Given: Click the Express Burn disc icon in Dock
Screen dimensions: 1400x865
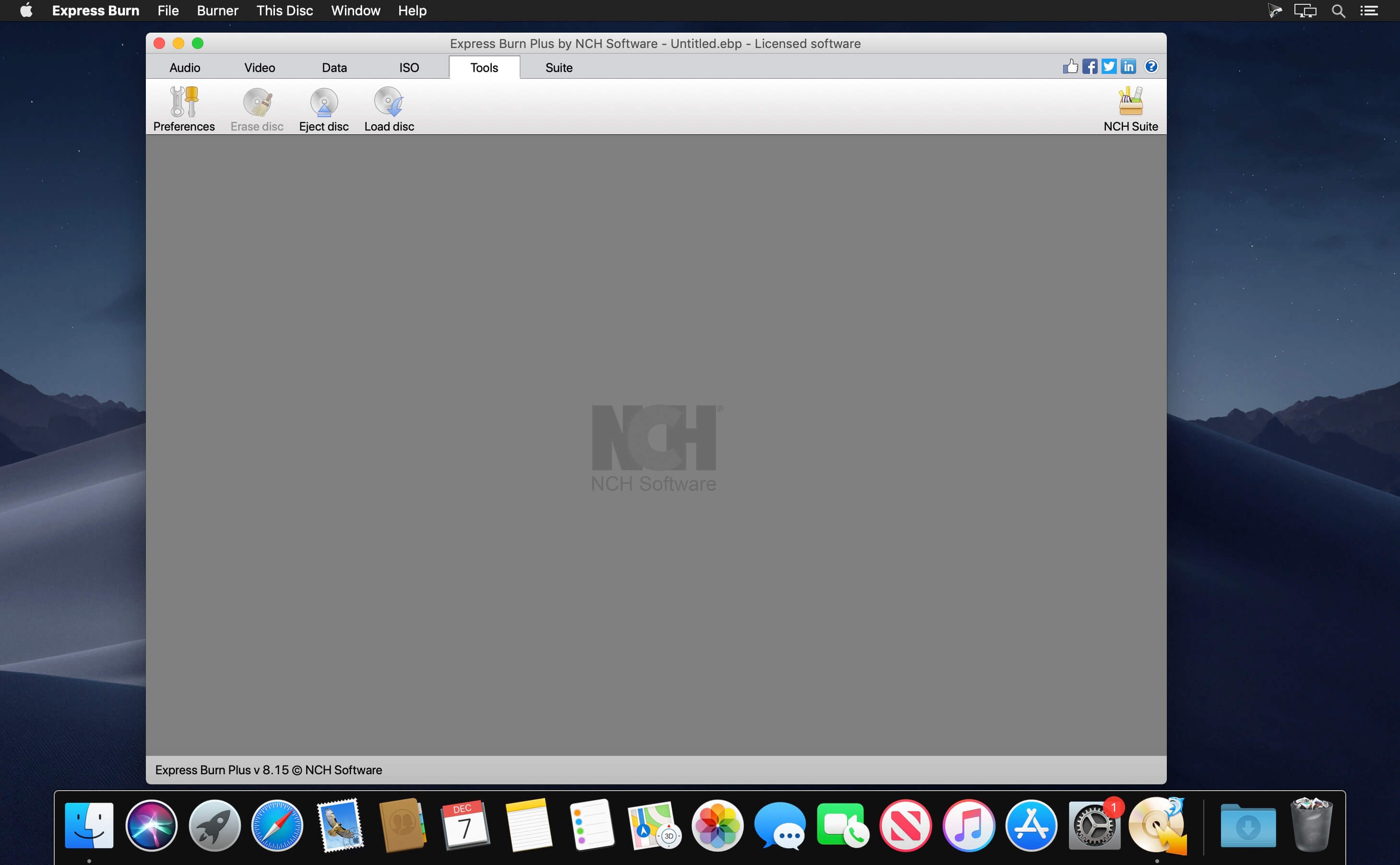Looking at the screenshot, I should click(1158, 825).
